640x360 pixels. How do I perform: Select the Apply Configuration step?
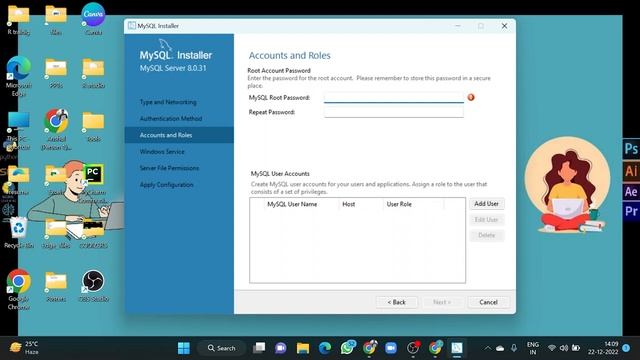(x=167, y=184)
